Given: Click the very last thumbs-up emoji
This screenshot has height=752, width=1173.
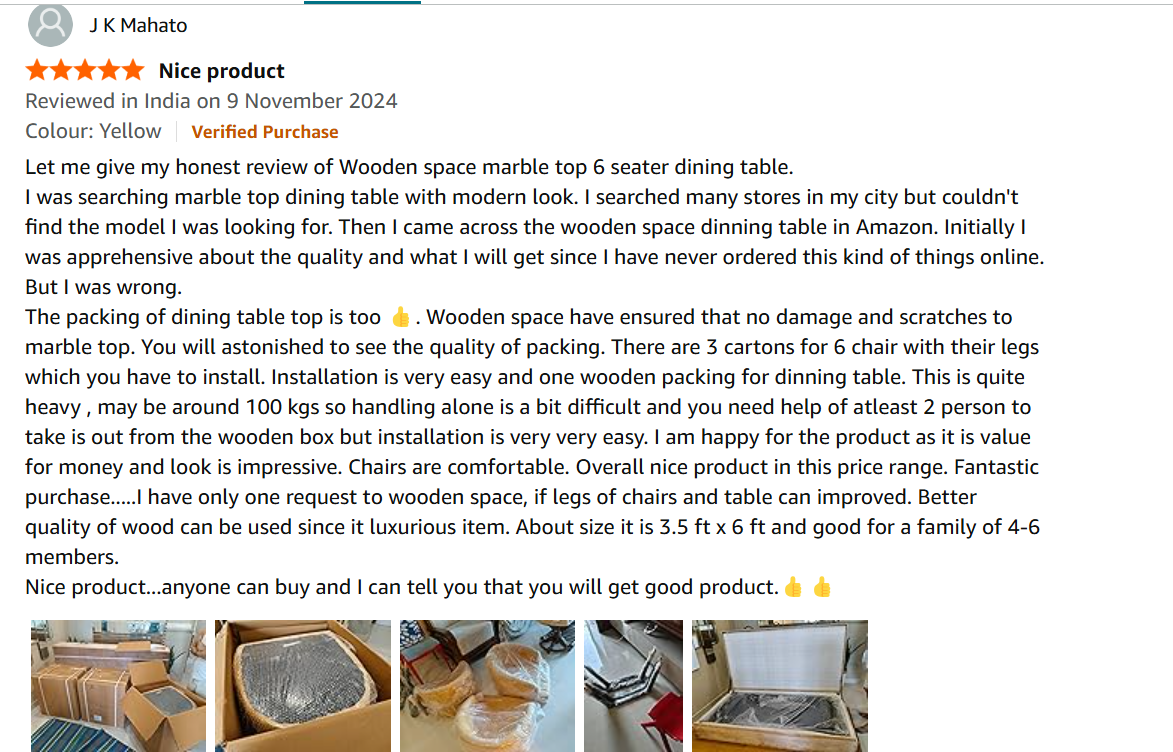Looking at the screenshot, I should tap(822, 588).
